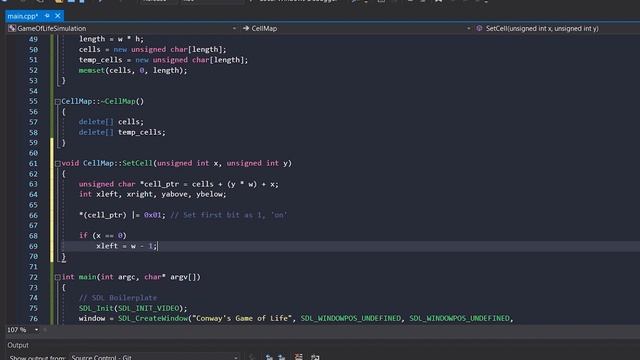This screenshot has height=360, width=640.
Task: Collapse the int main function block
Action: (x=58, y=278)
